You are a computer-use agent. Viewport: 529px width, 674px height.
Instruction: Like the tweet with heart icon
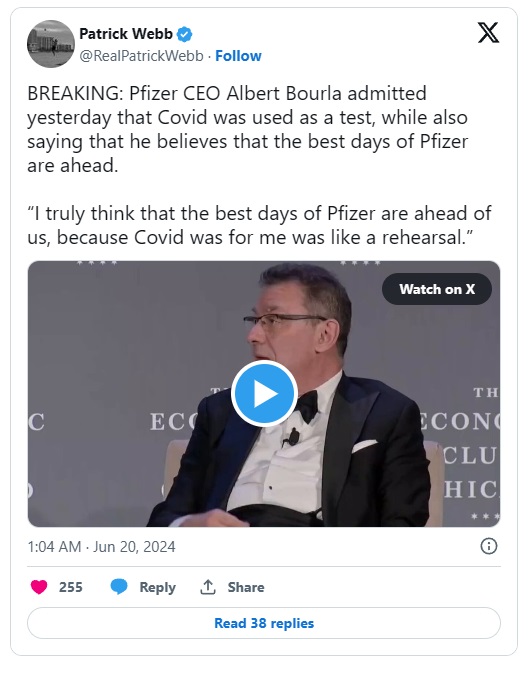[39, 587]
